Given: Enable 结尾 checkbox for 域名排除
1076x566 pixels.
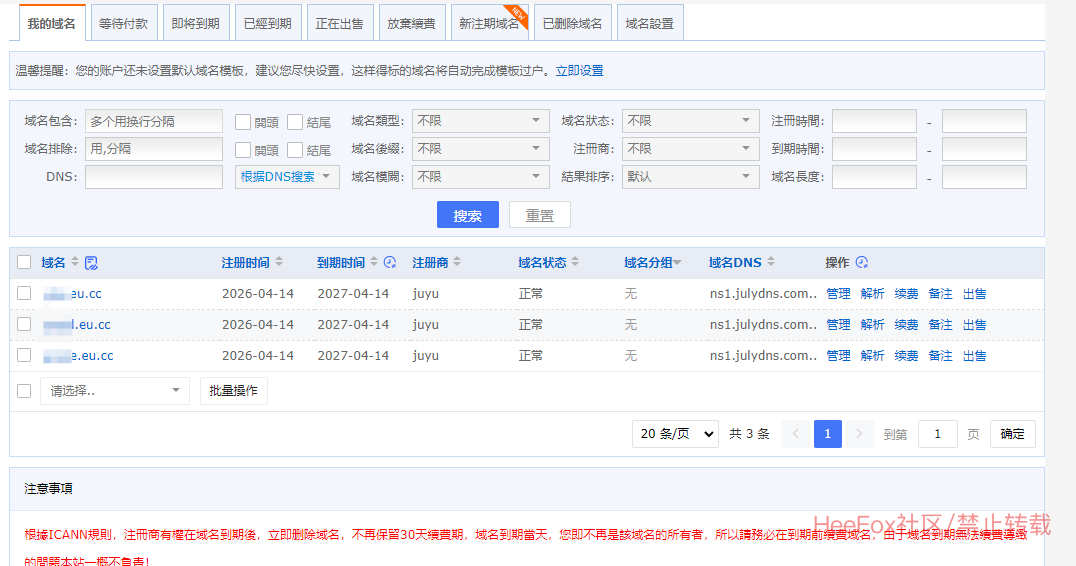Looking at the screenshot, I should 295,150.
